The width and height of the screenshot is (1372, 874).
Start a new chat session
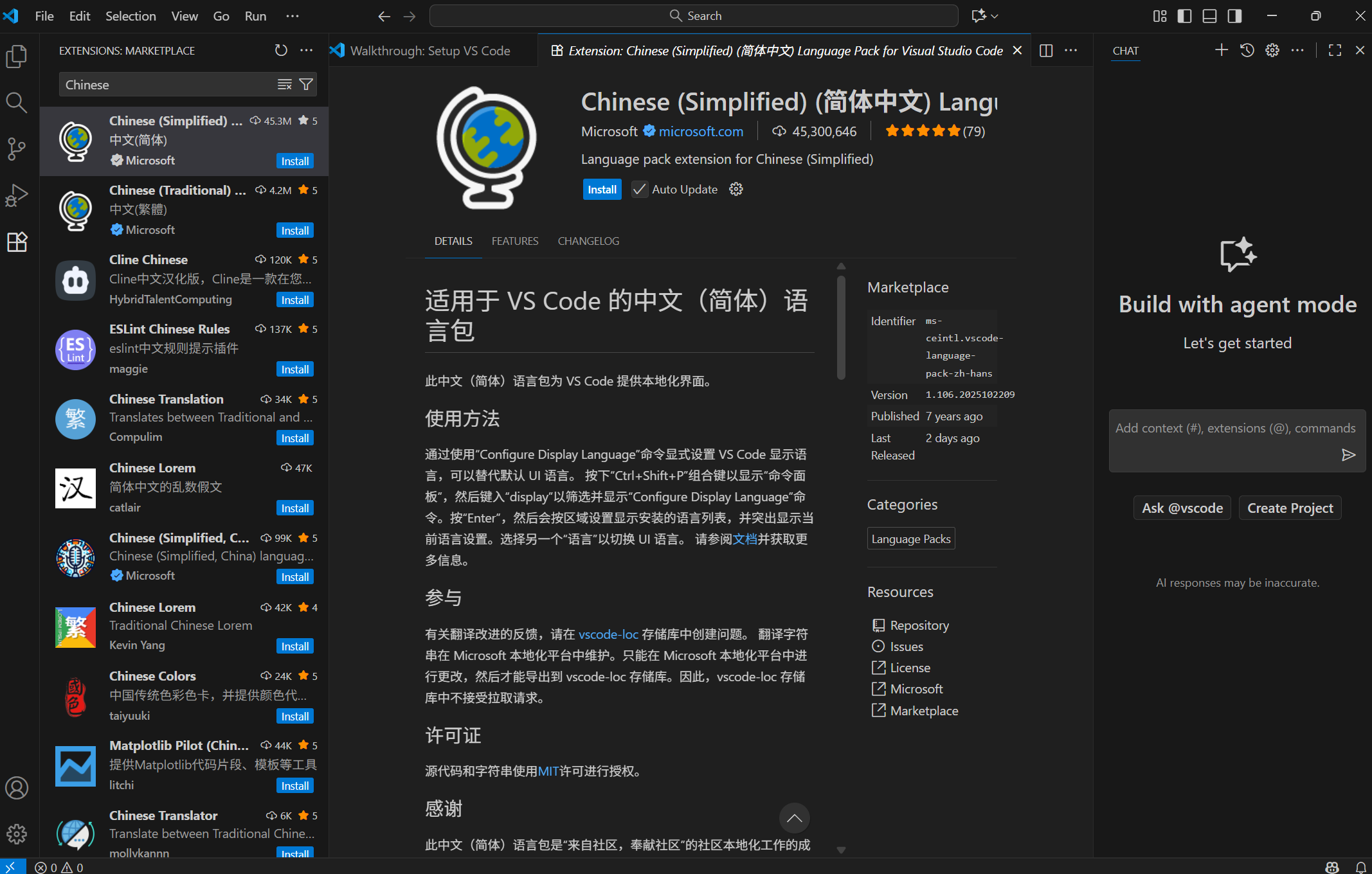point(1221,50)
